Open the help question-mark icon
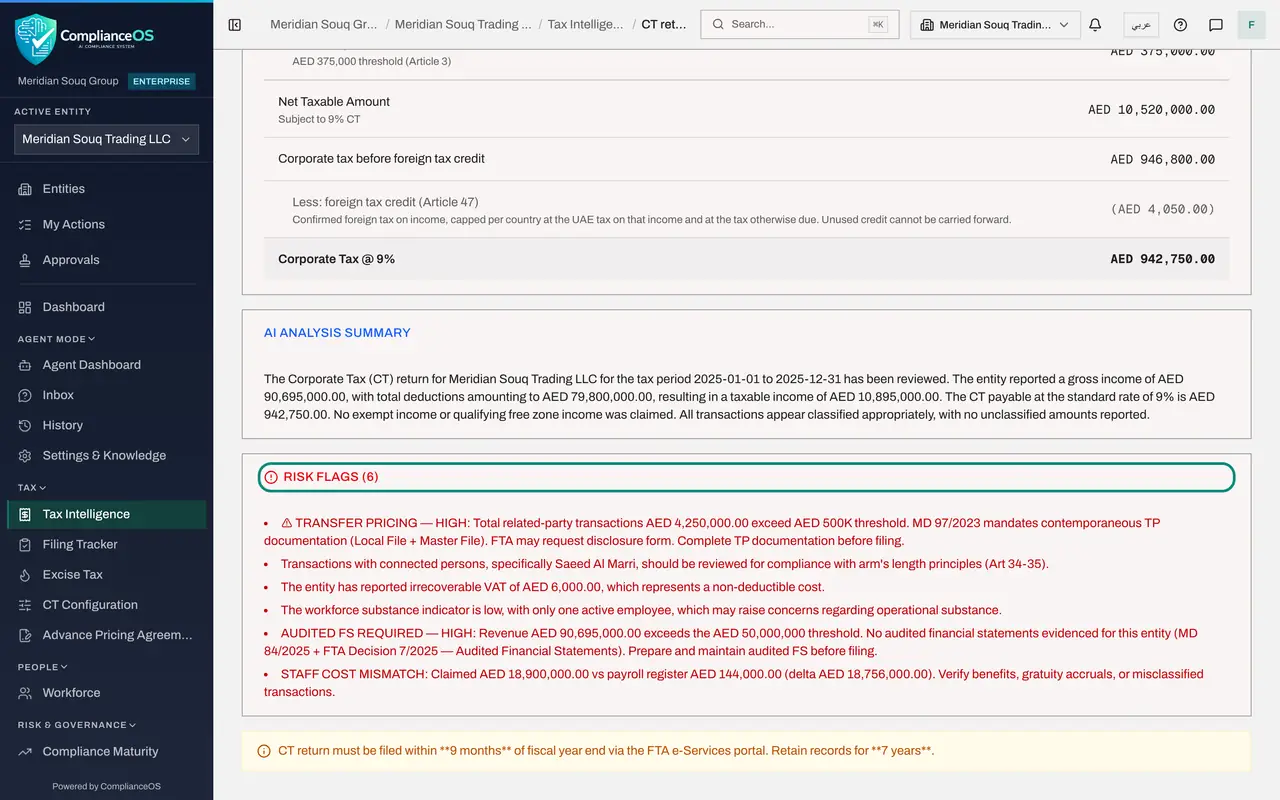Viewport: 1280px width, 800px height. click(x=1180, y=24)
